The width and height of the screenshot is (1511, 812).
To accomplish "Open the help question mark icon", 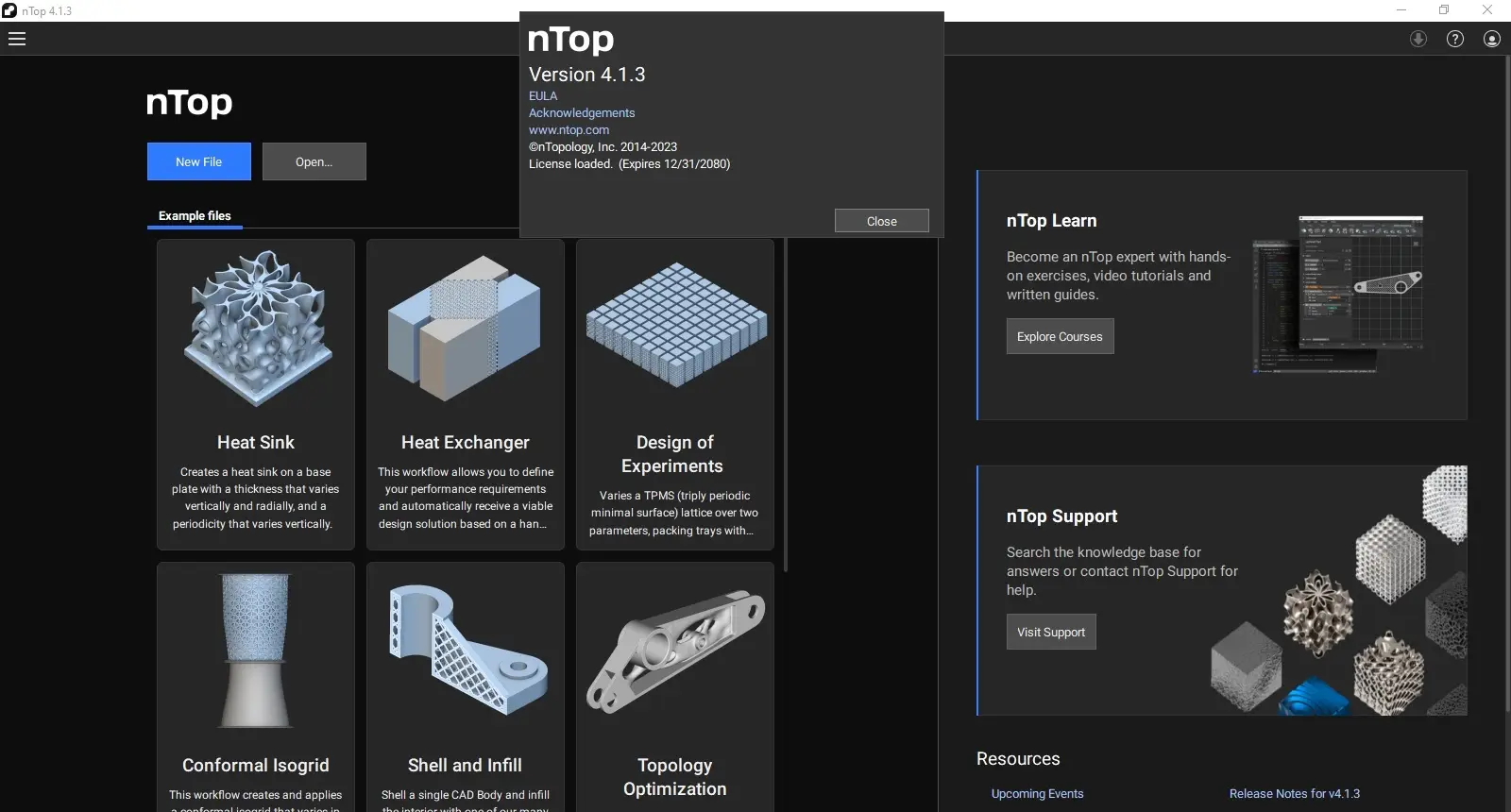I will (x=1455, y=39).
